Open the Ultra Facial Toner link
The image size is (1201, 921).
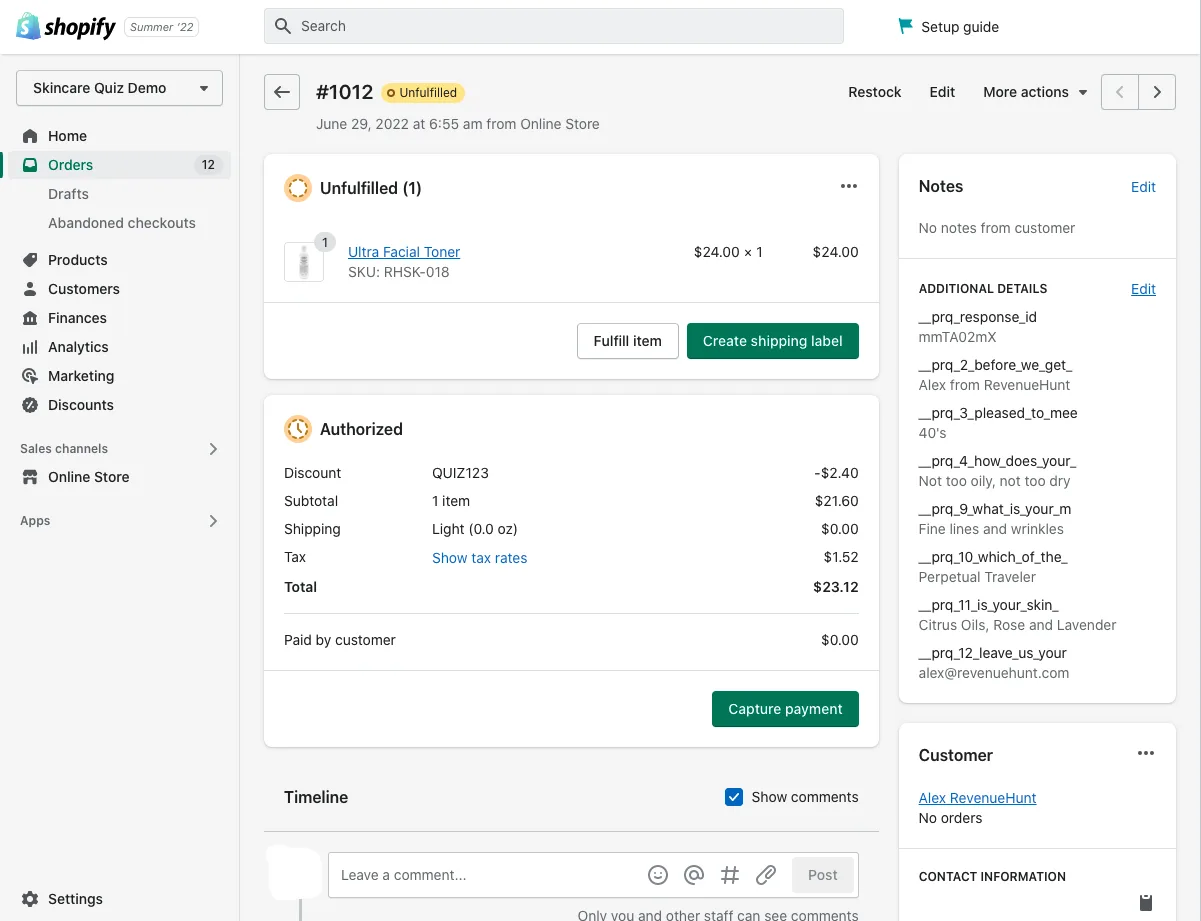[404, 252]
